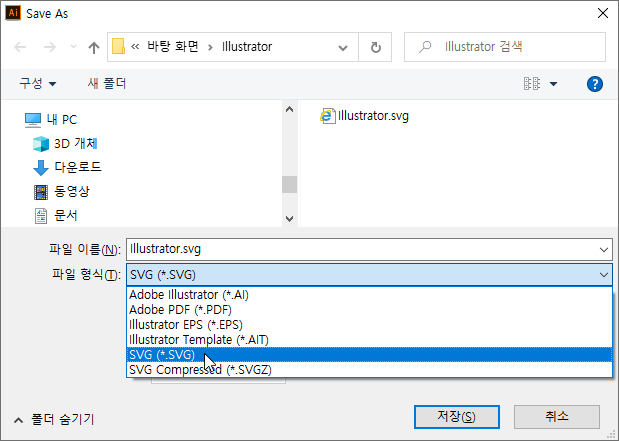Click the refresh address bar icon
619x441 pixels.
point(375,47)
